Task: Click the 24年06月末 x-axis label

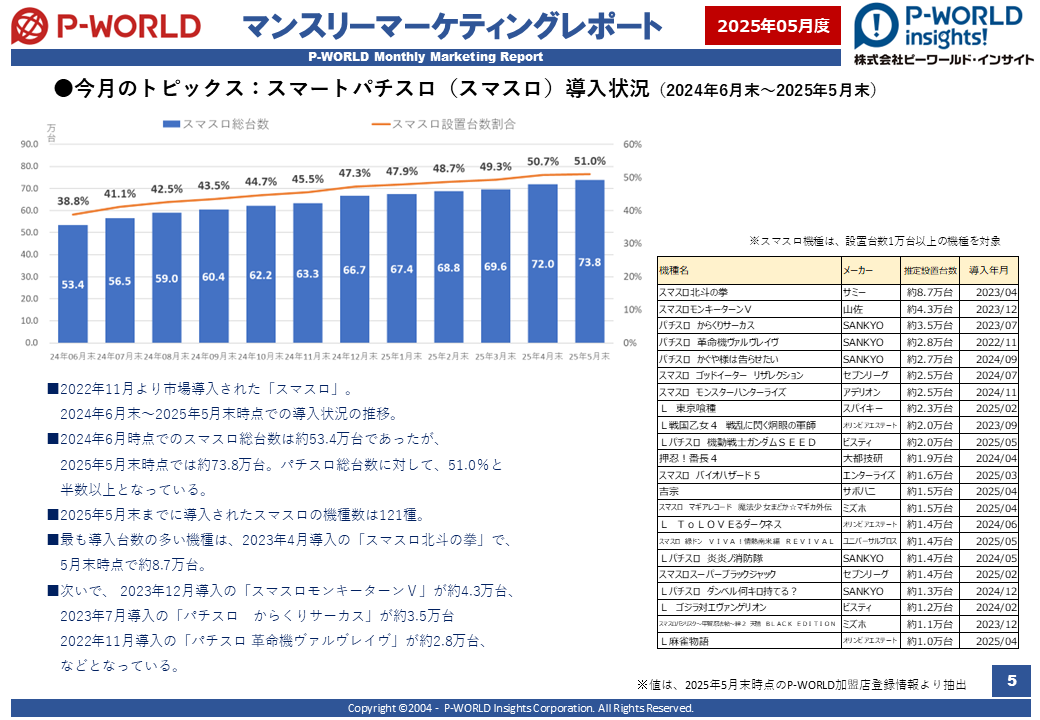Action: (73, 357)
